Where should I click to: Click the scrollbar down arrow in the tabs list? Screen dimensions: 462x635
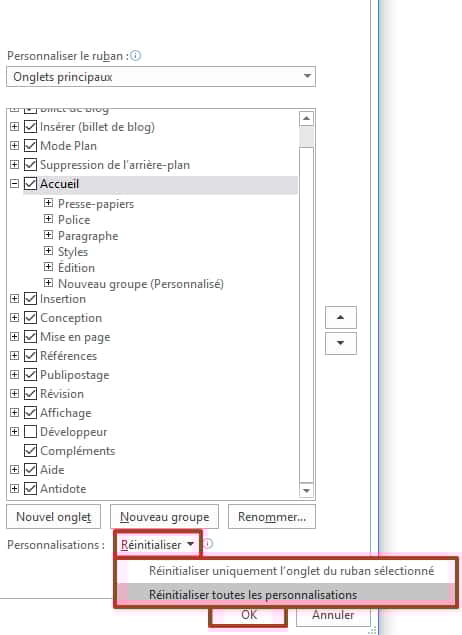pos(307,490)
